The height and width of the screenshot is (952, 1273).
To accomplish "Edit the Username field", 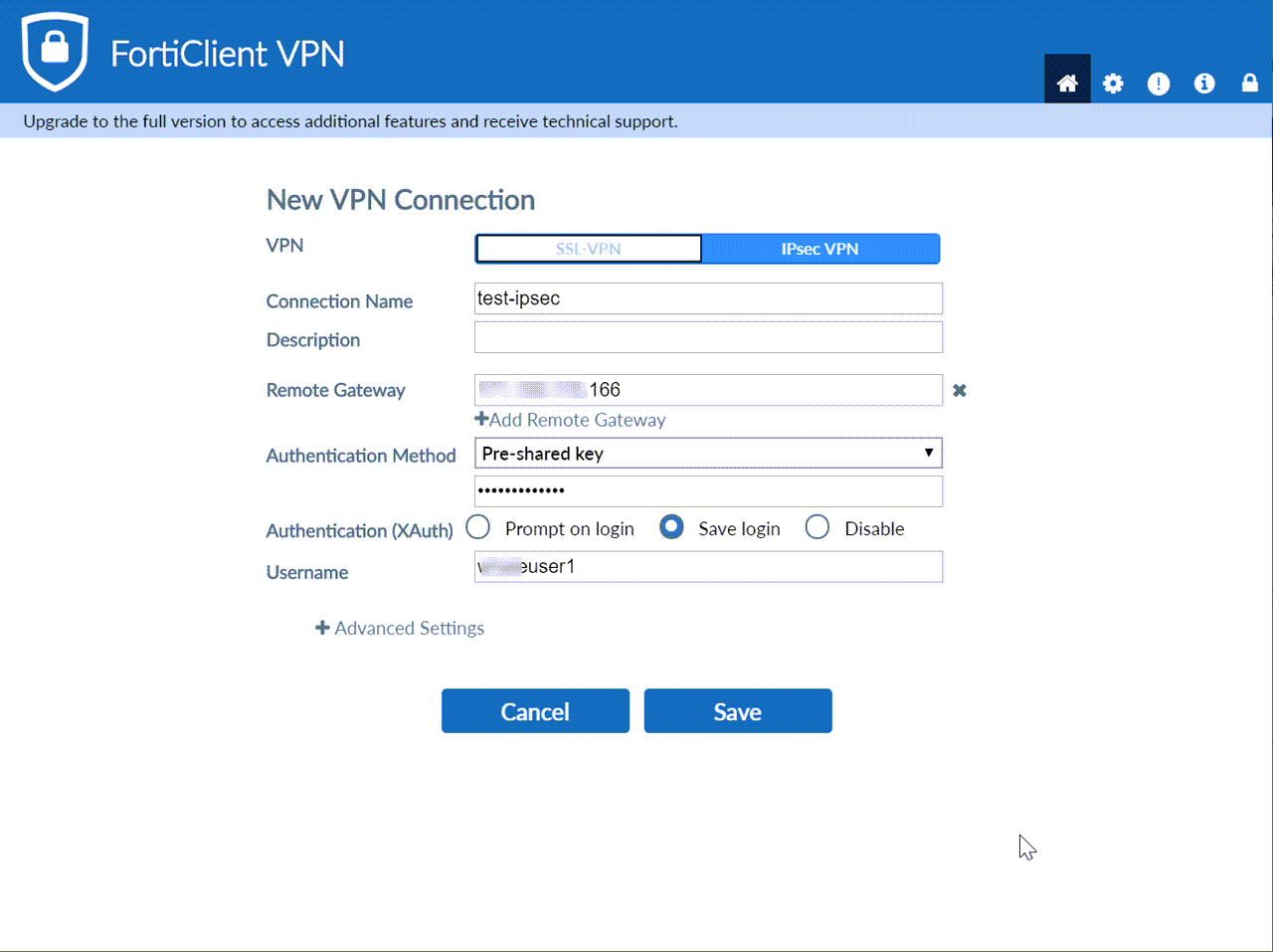I will tap(708, 566).
